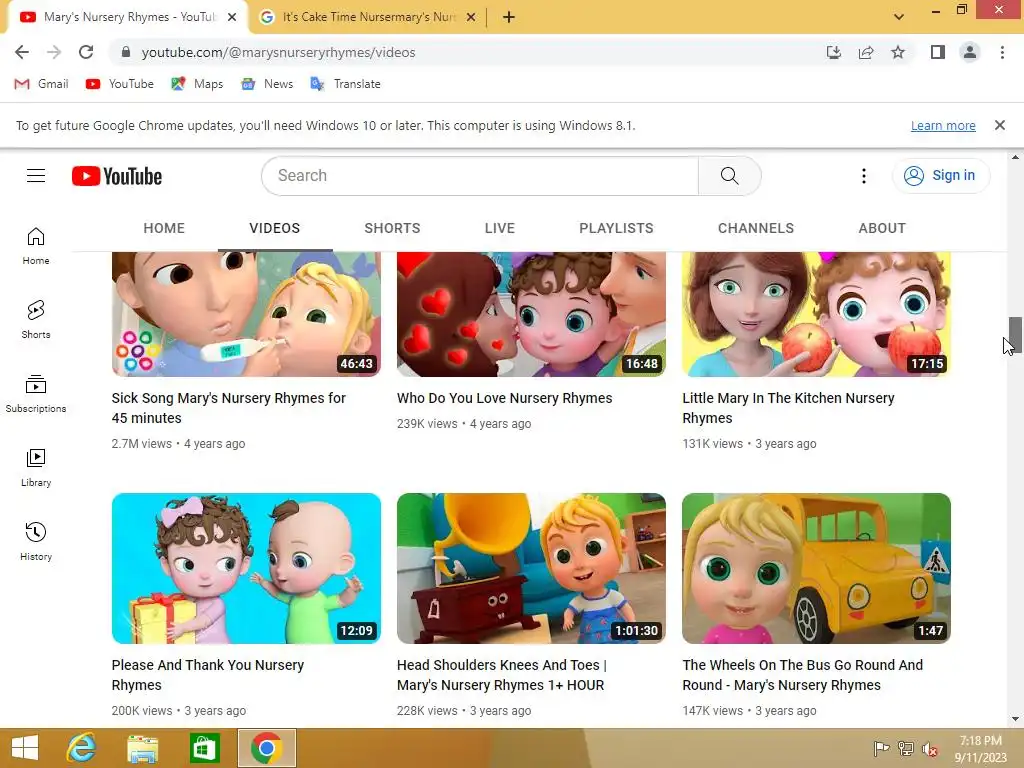Open a new browser tab
The width and height of the screenshot is (1024, 768).
click(509, 17)
